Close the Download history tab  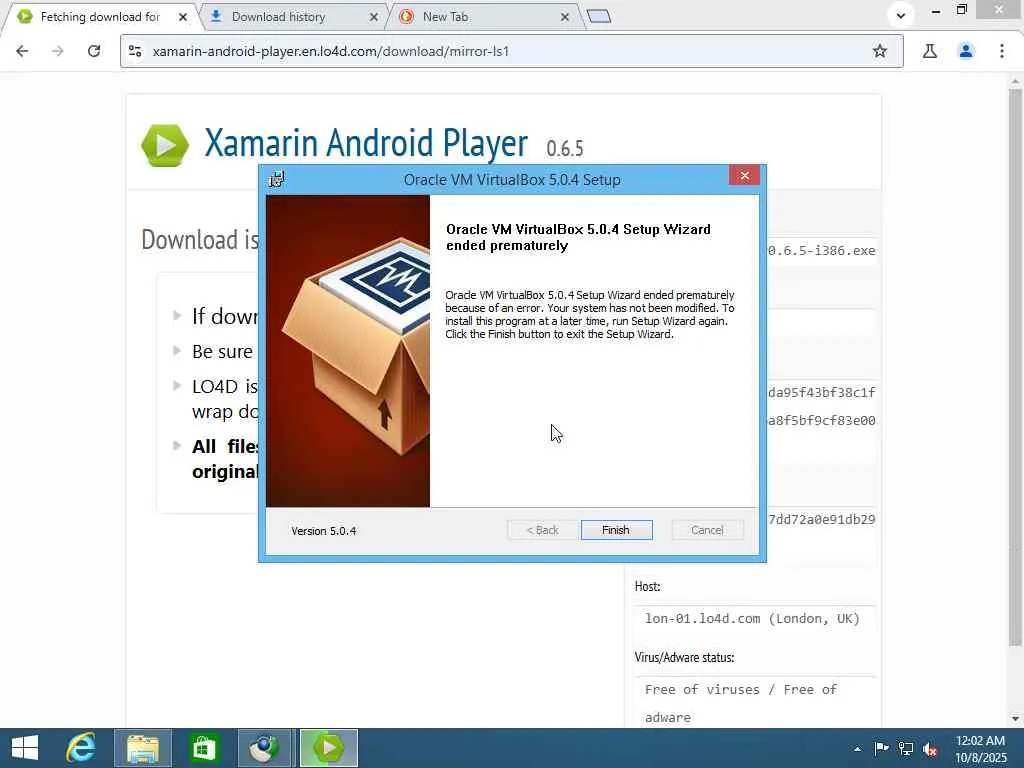(374, 17)
